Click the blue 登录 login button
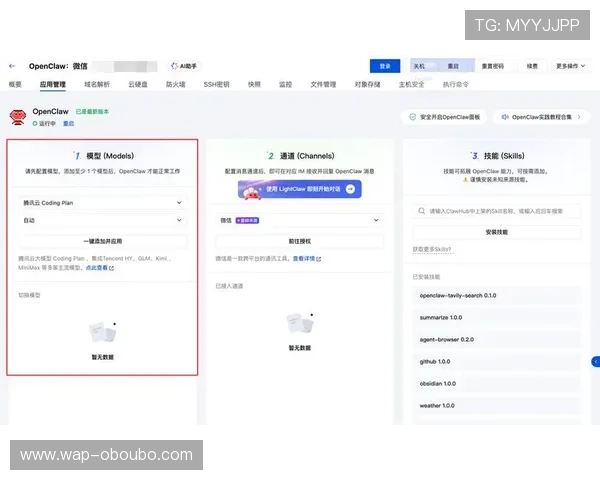The height and width of the screenshot is (480, 600). pyautogui.click(x=385, y=66)
